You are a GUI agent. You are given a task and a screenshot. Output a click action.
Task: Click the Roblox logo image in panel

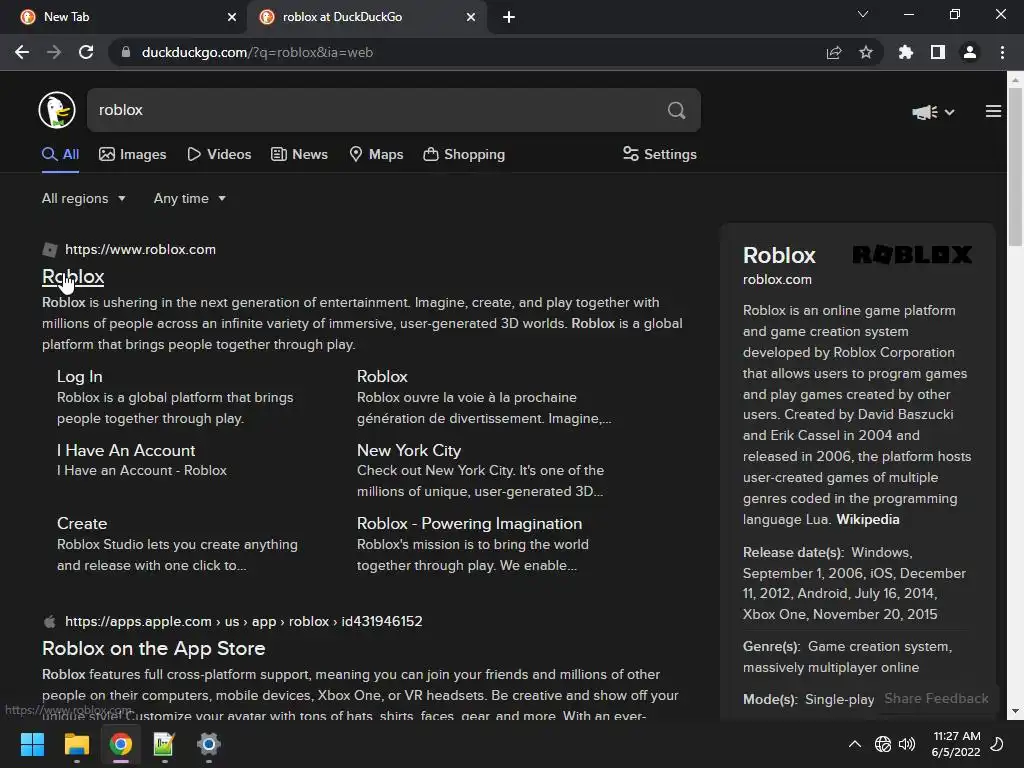tap(912, 255)
